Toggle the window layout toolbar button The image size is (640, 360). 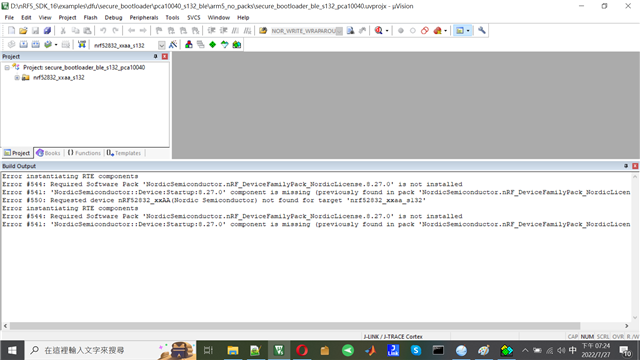tap(460, 31)
